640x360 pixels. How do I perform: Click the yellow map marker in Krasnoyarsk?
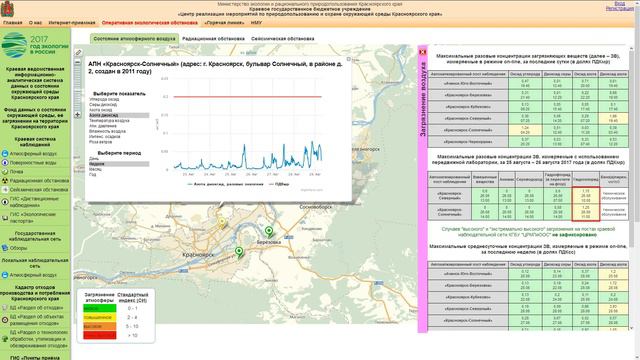[222, 223]
